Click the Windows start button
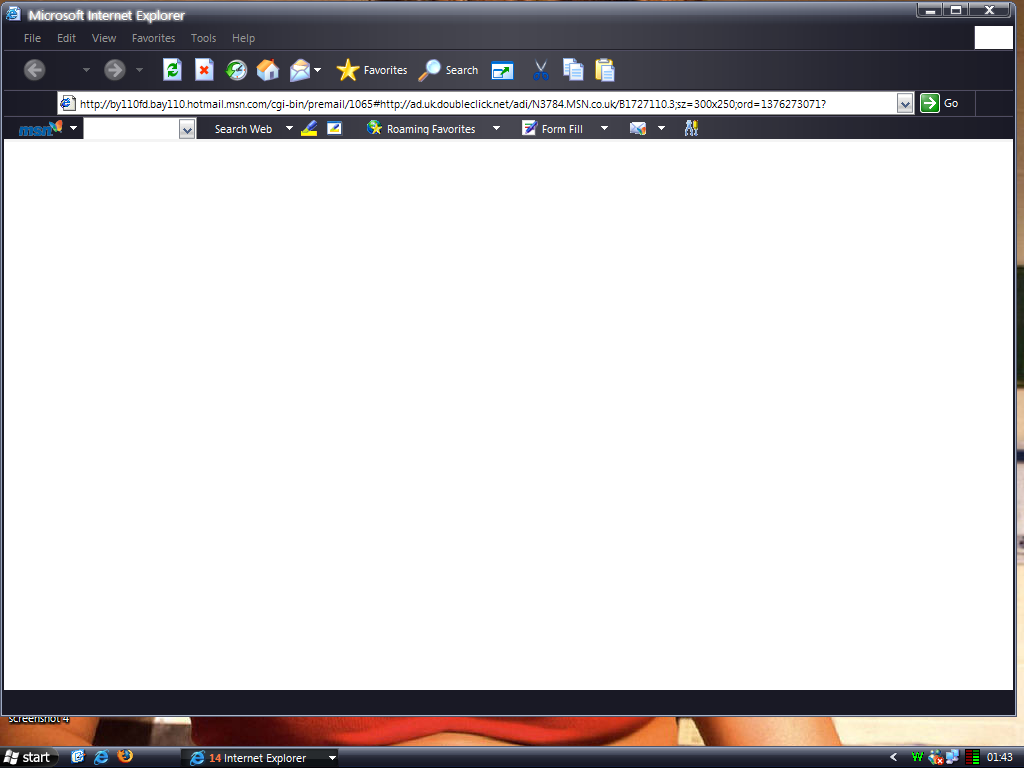Screen dimensions: 1024x768 coord(28,757)
